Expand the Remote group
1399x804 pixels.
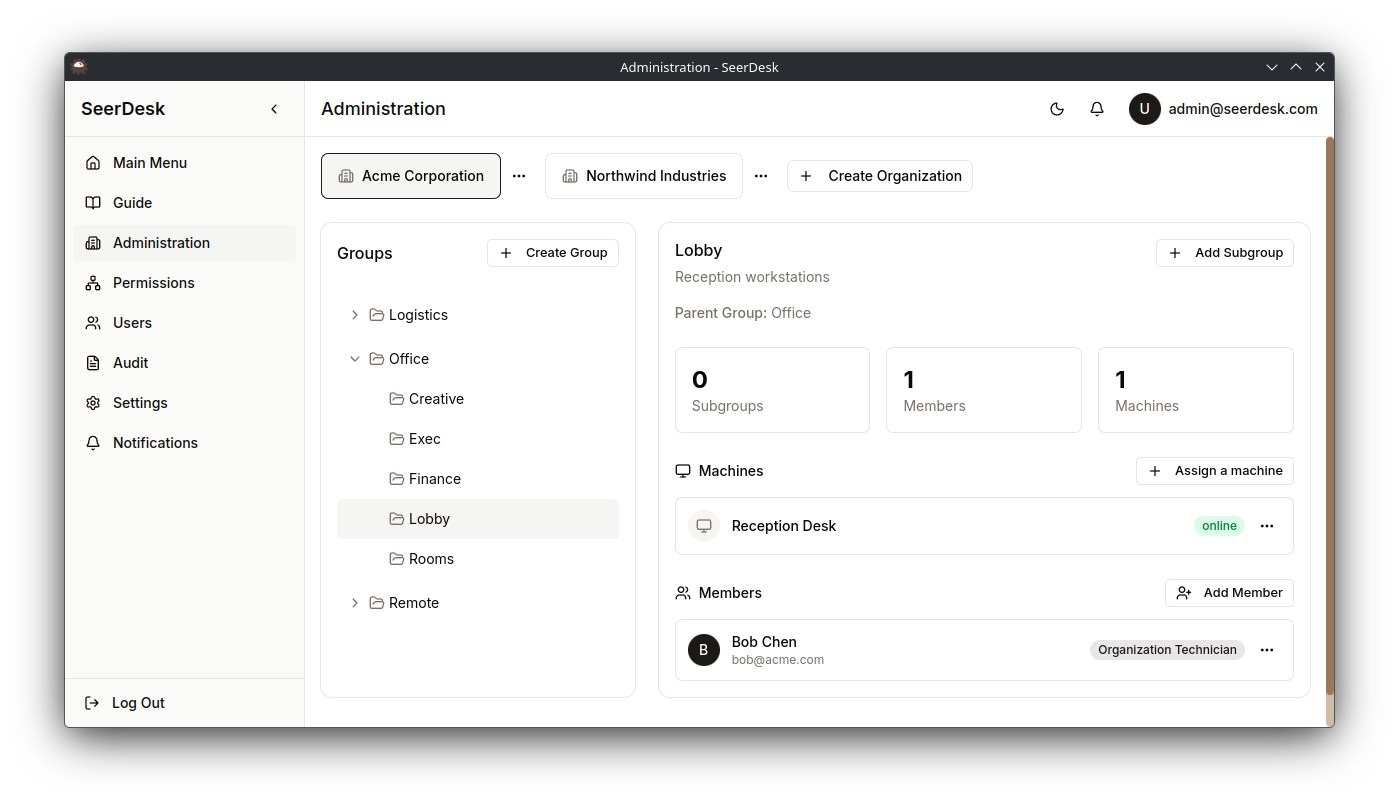(x=354, y=602)
